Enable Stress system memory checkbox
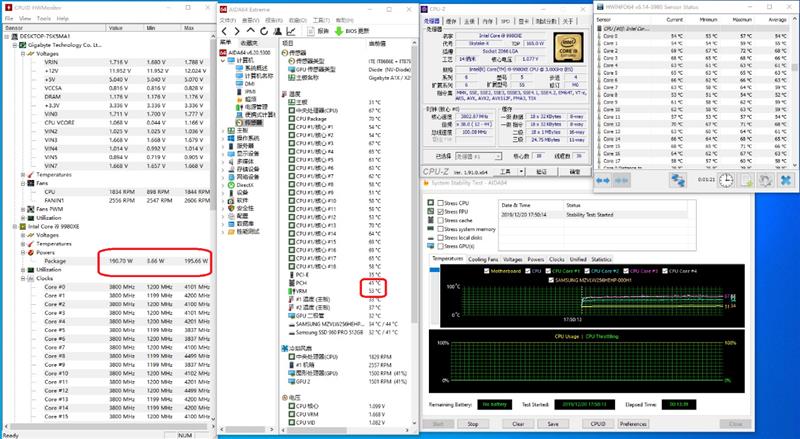Image resolution: width=800 pixels, height=439 pixels. 441,229
